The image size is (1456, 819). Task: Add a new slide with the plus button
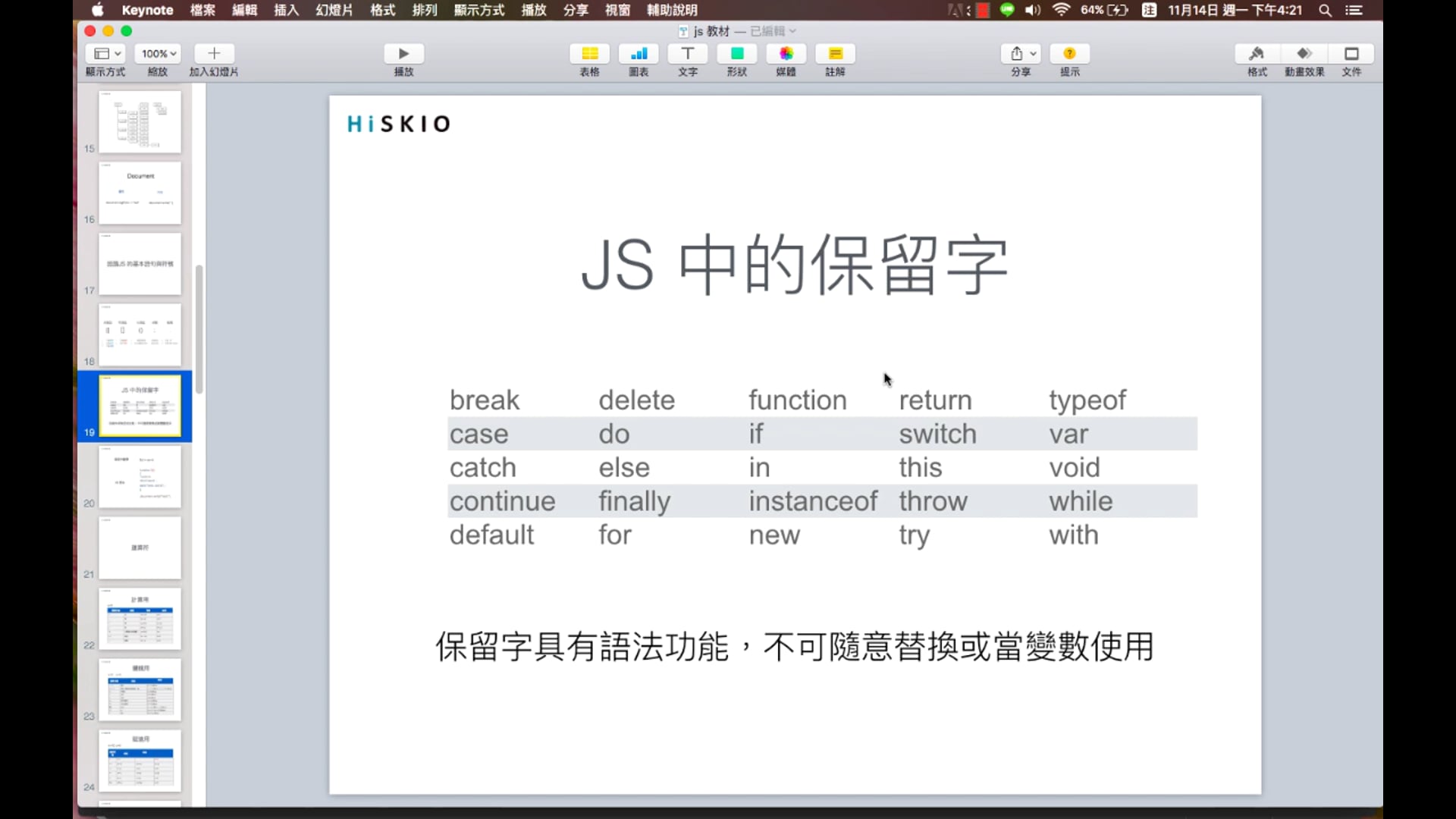[x=213, y=53]
